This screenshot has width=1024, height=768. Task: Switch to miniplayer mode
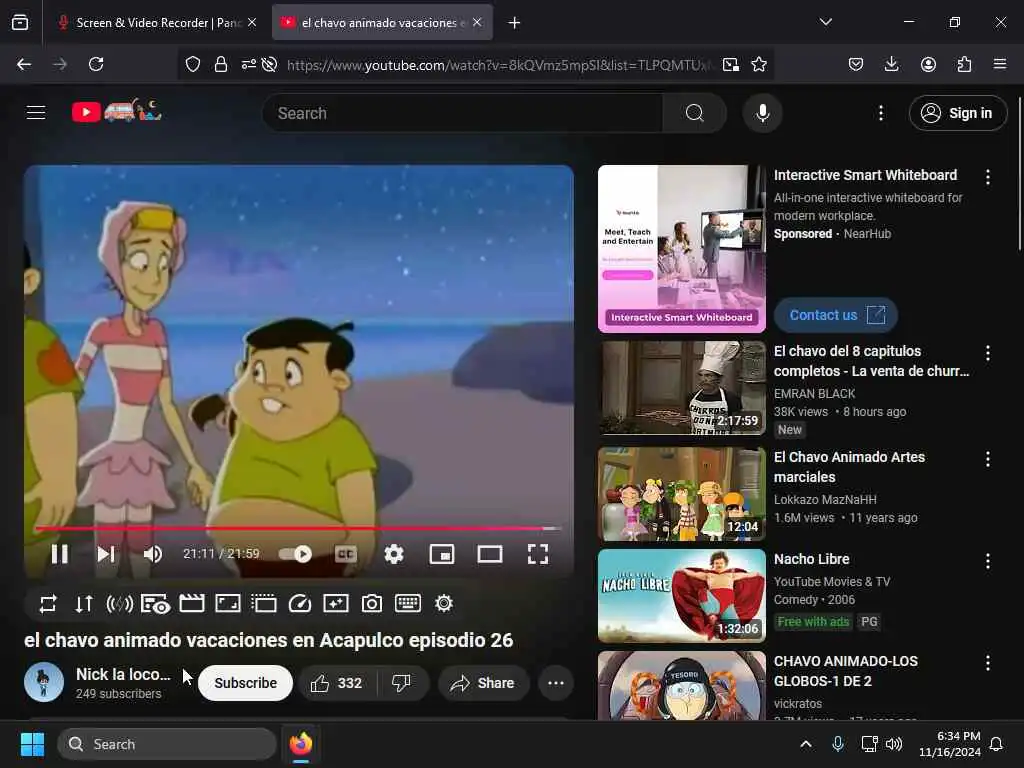[441, 554]
